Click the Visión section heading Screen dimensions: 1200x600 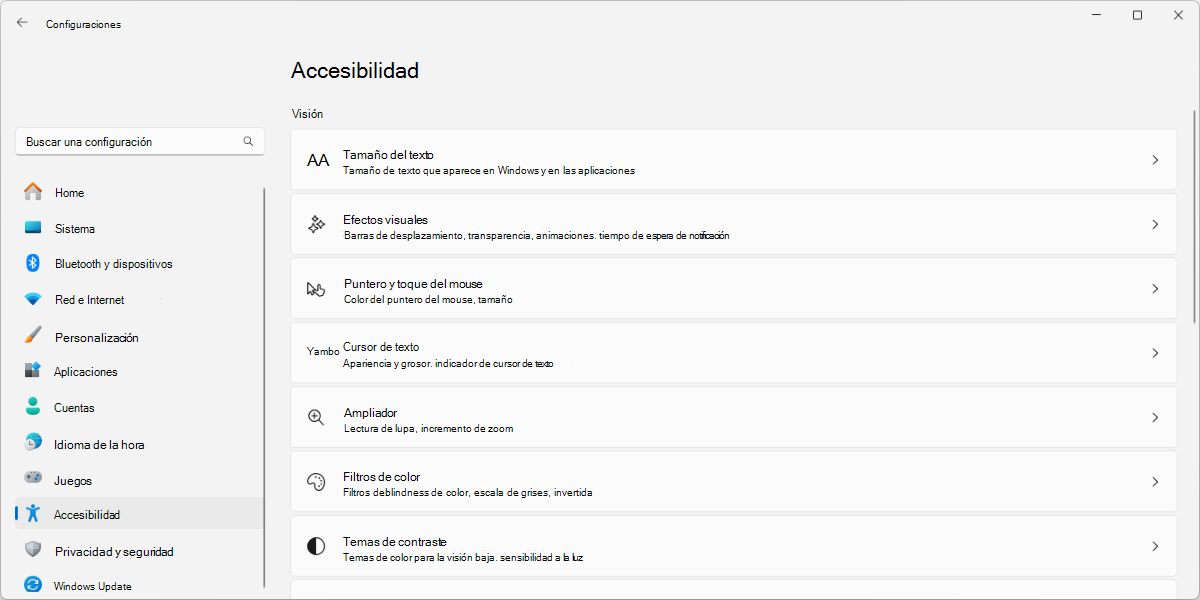point(307,114)
